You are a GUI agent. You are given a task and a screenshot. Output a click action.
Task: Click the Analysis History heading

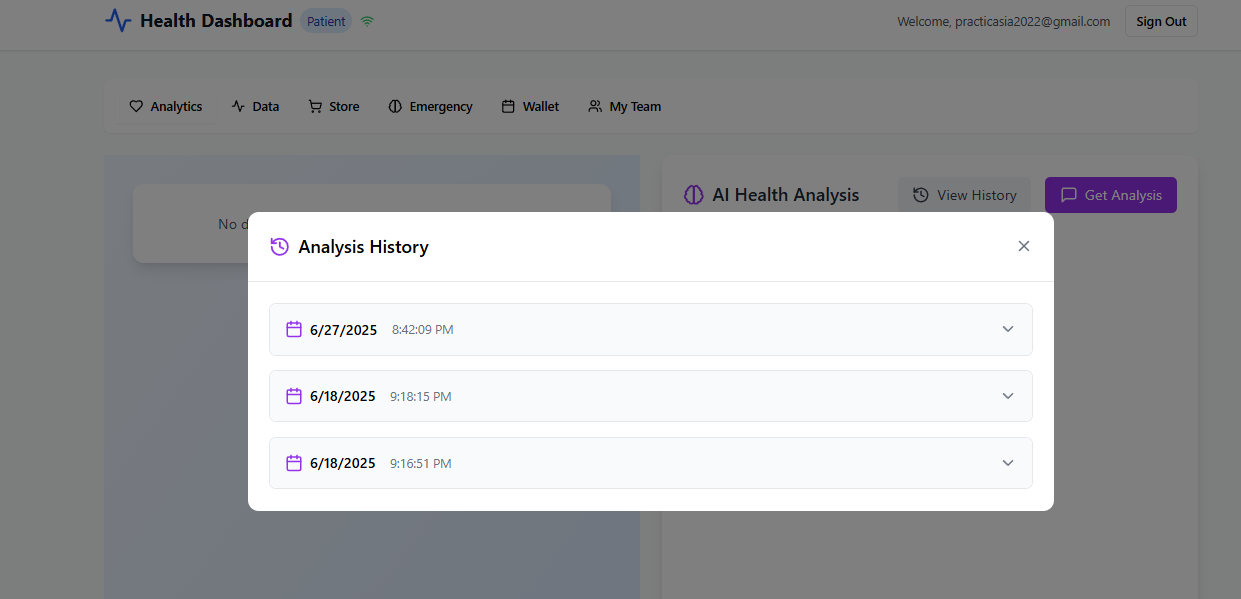(363, 247)
